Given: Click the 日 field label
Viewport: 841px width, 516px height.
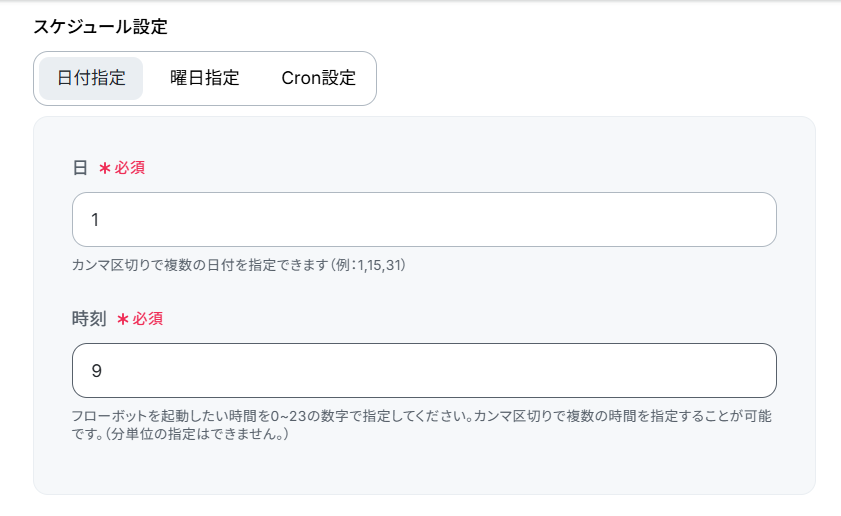Looking at the screenshot, I should (x=80, y=168).
